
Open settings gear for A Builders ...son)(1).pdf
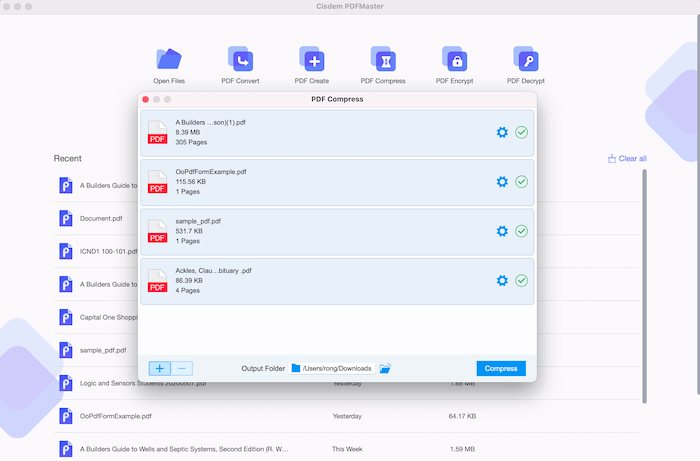tap(502, 133)
